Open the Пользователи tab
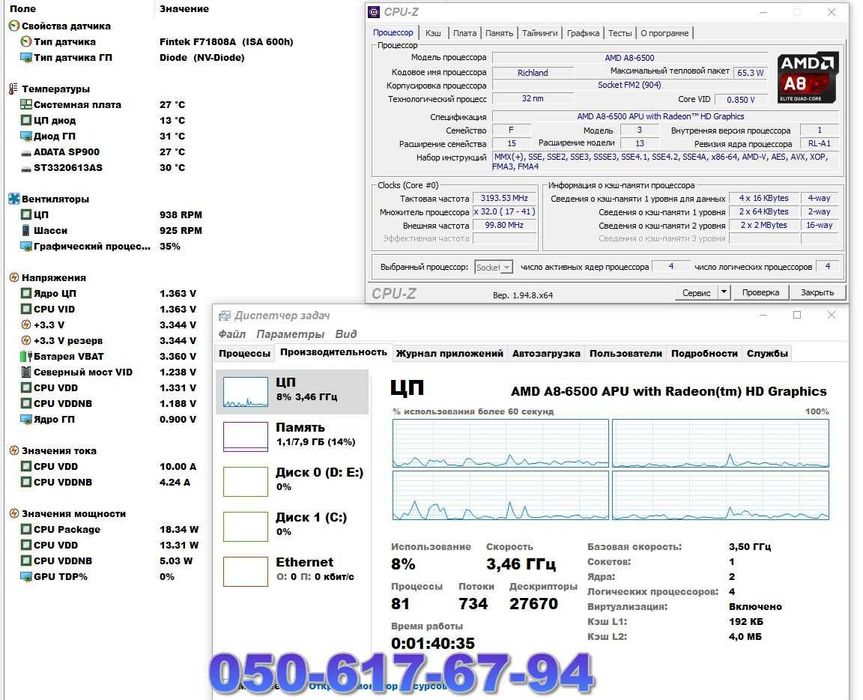Screen dimensions: 863x700 point(626,353)
